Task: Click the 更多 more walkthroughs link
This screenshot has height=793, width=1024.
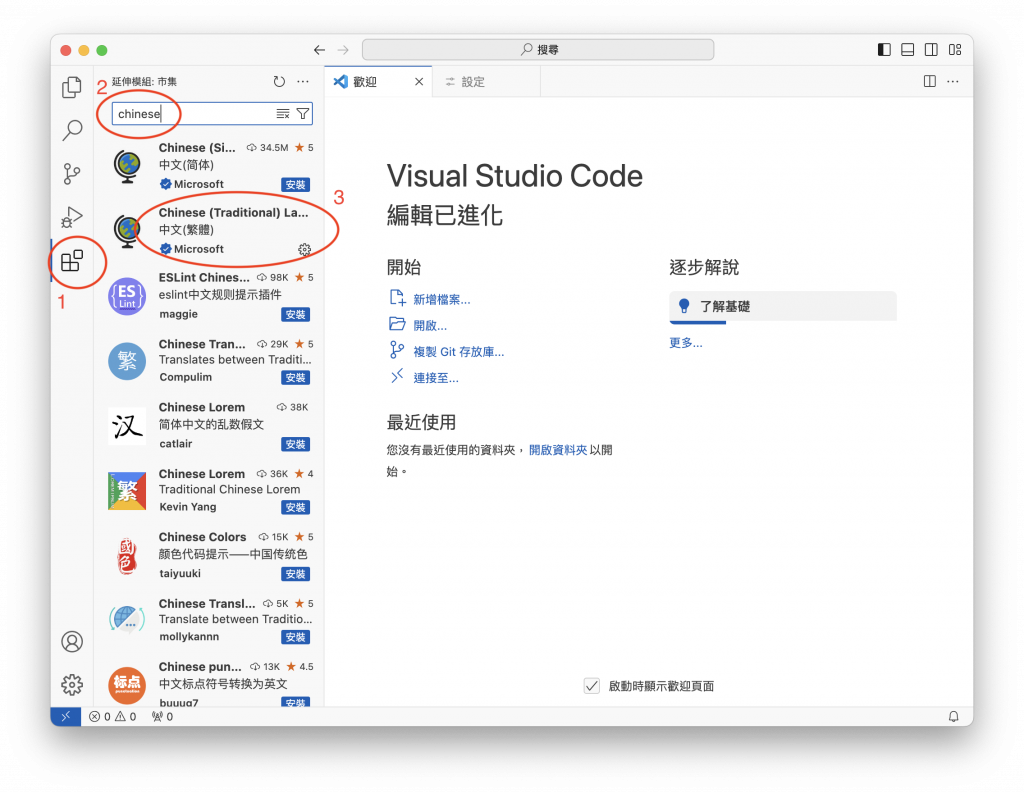Action: click(x=686, y=343)
